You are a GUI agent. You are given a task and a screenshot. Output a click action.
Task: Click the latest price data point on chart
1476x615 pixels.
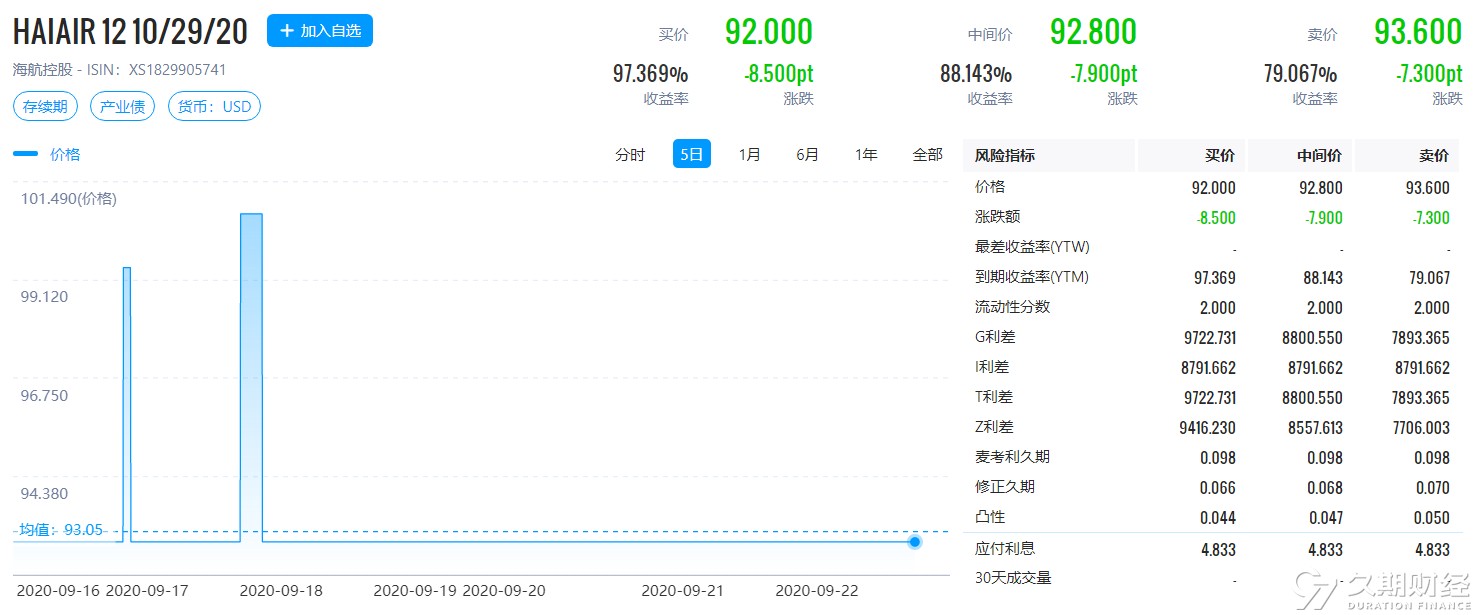(x=914, y=542)
